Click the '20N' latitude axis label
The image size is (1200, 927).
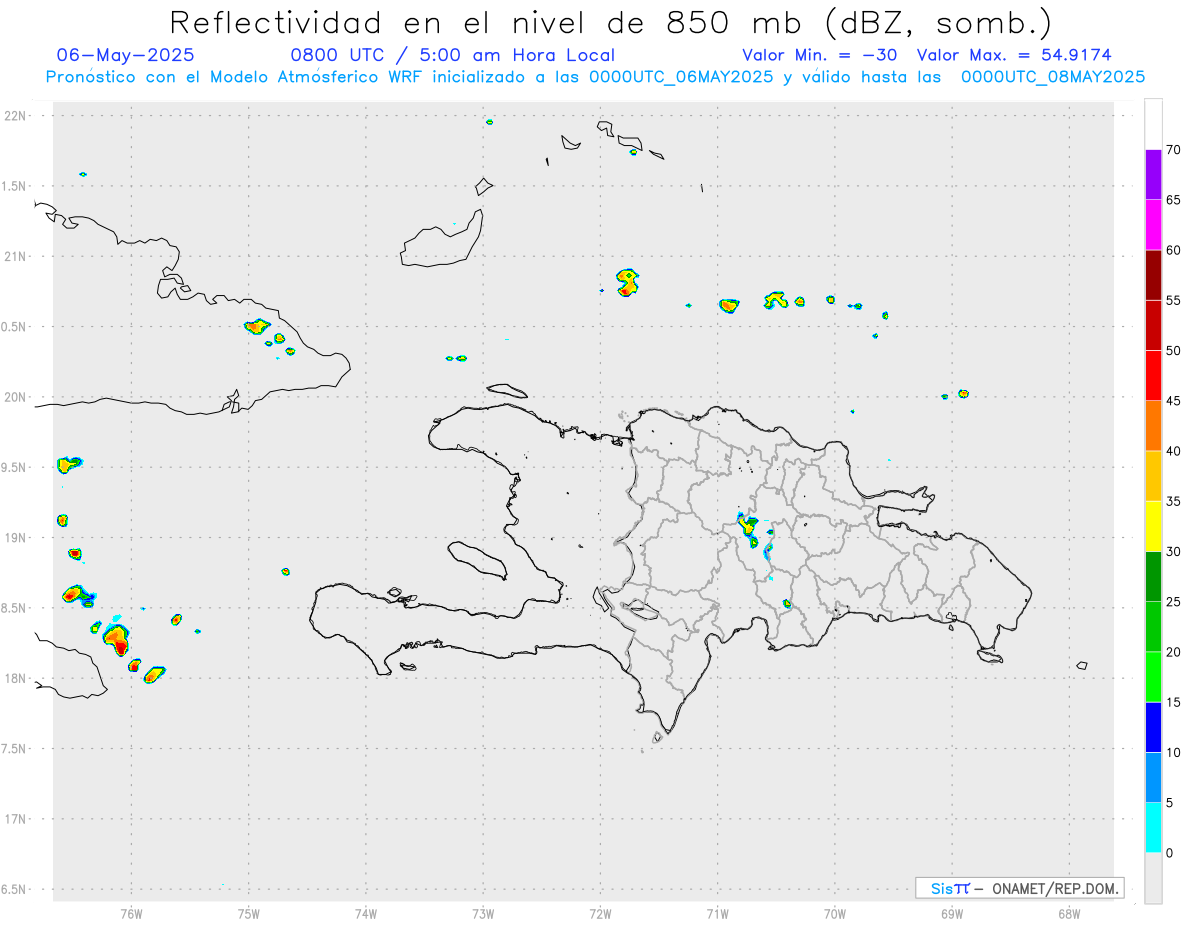tap(17, 397)
